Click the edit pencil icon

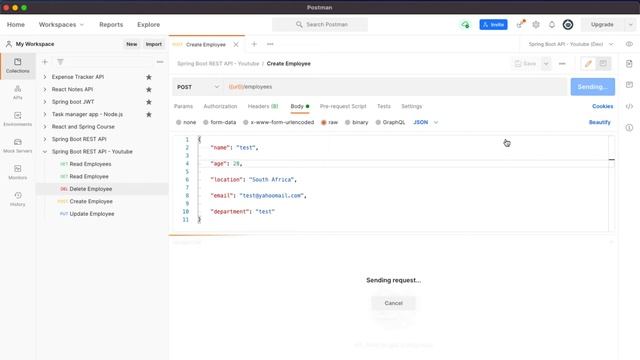(588, 64)
